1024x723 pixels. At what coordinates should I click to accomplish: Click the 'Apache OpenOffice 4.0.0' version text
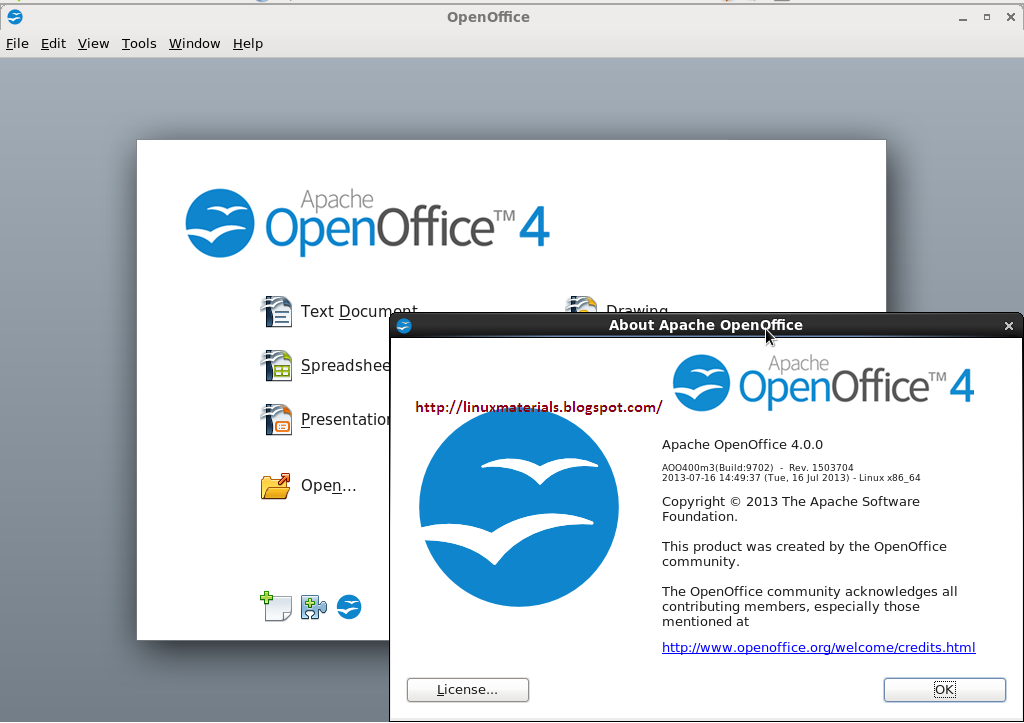click(x=742, y=445)
